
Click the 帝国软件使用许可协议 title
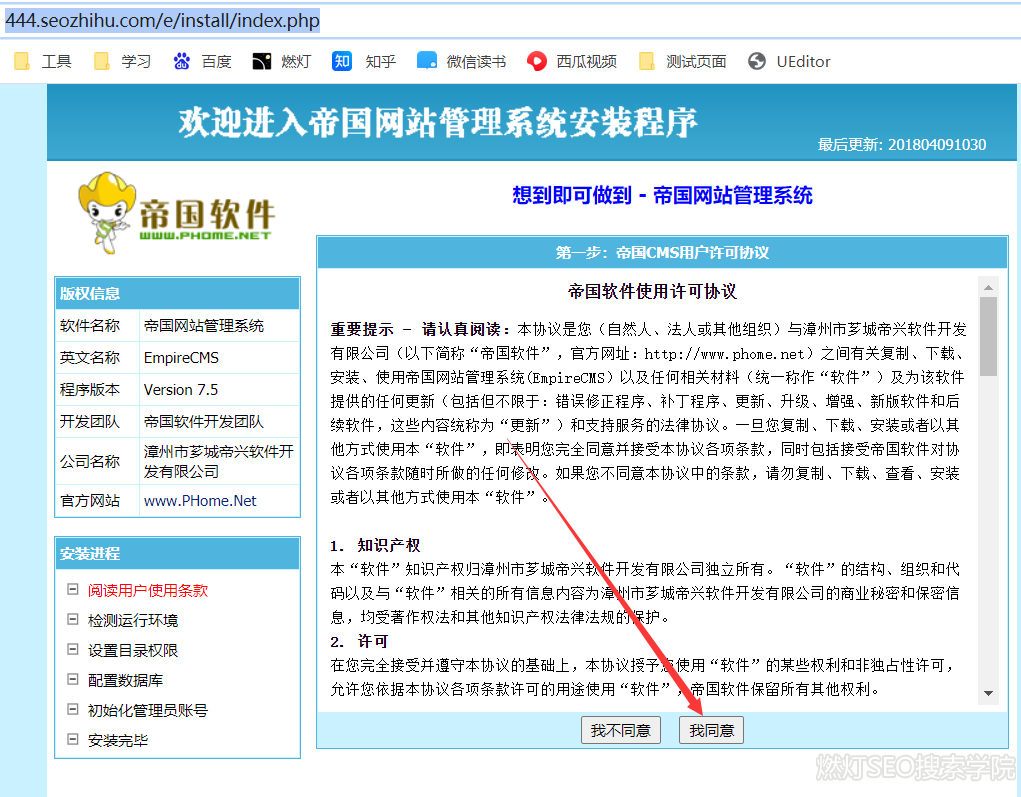(652, 291)
